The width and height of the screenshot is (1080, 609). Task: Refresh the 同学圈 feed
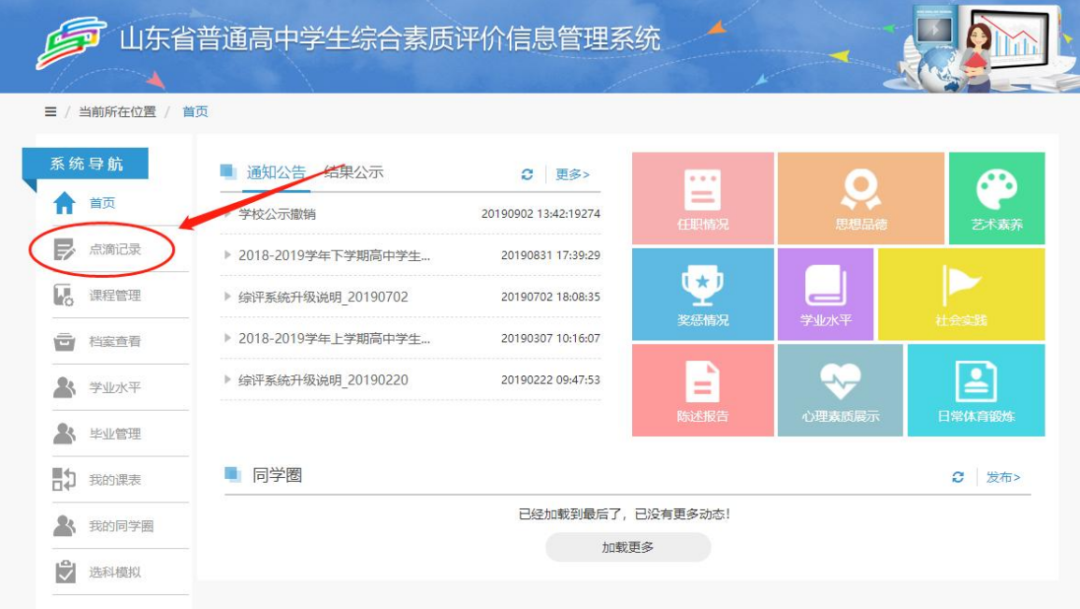click(957, 477)
